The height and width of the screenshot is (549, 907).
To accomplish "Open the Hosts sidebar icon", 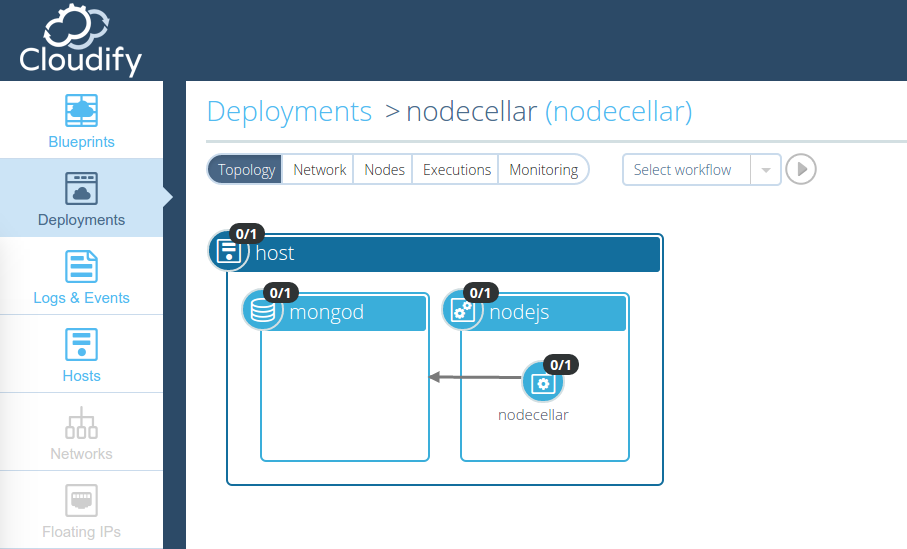I will click(82, 345).
